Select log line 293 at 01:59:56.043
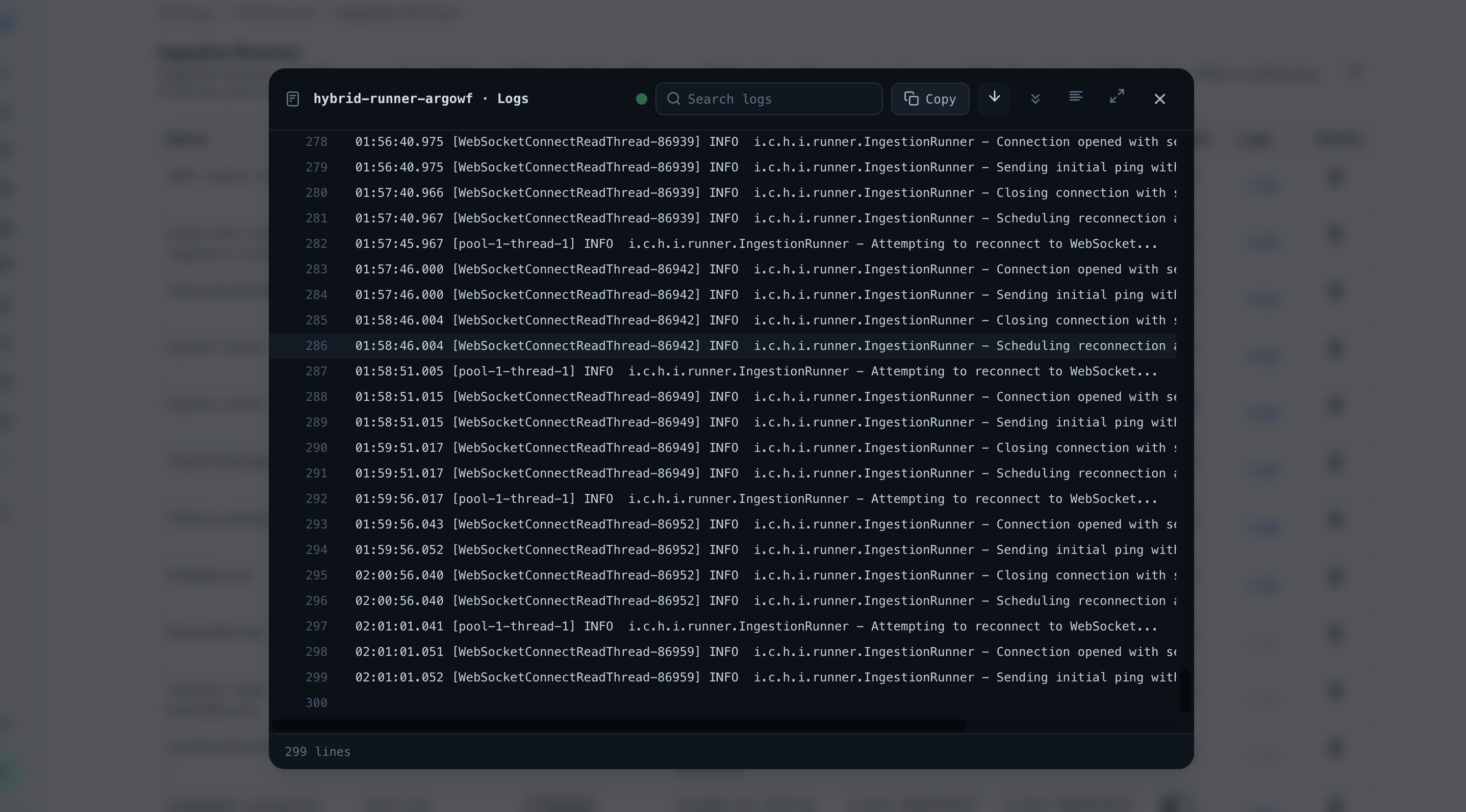 [x=723, y=524]
